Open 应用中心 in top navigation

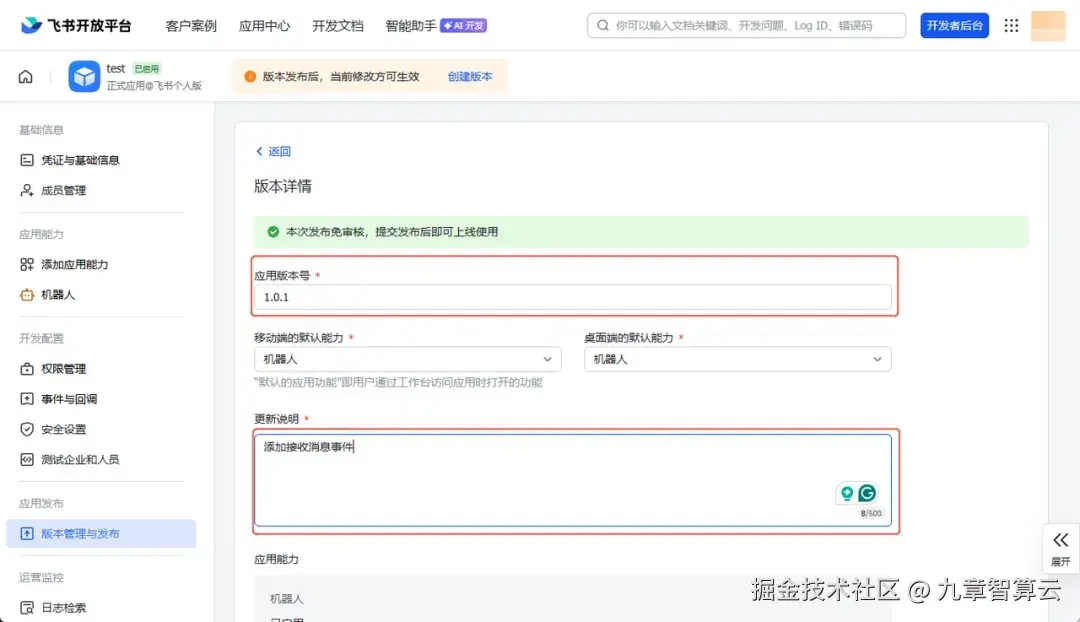(264, 25)
